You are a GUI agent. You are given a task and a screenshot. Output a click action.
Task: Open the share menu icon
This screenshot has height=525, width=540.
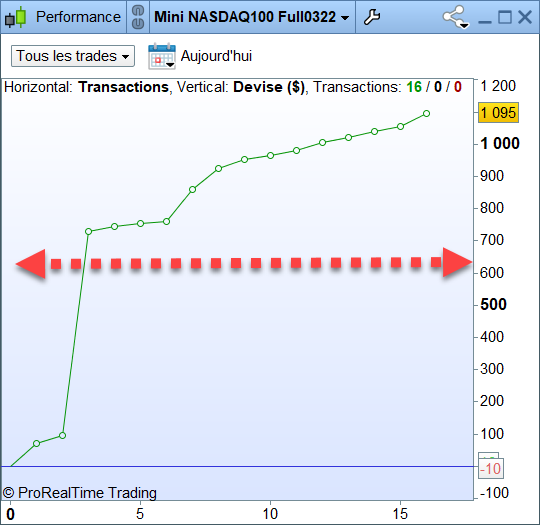click(455, 17)
